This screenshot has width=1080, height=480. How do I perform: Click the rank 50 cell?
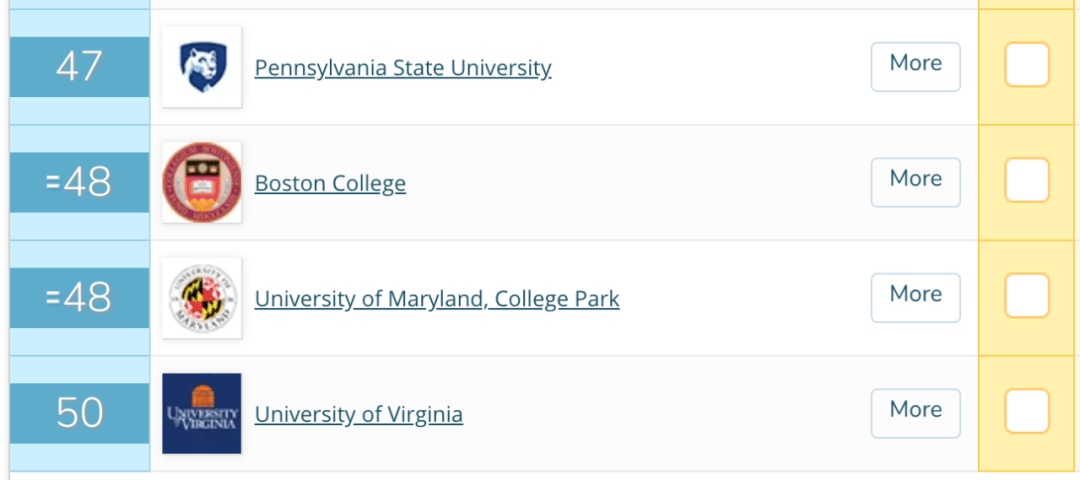coord(80,413)
